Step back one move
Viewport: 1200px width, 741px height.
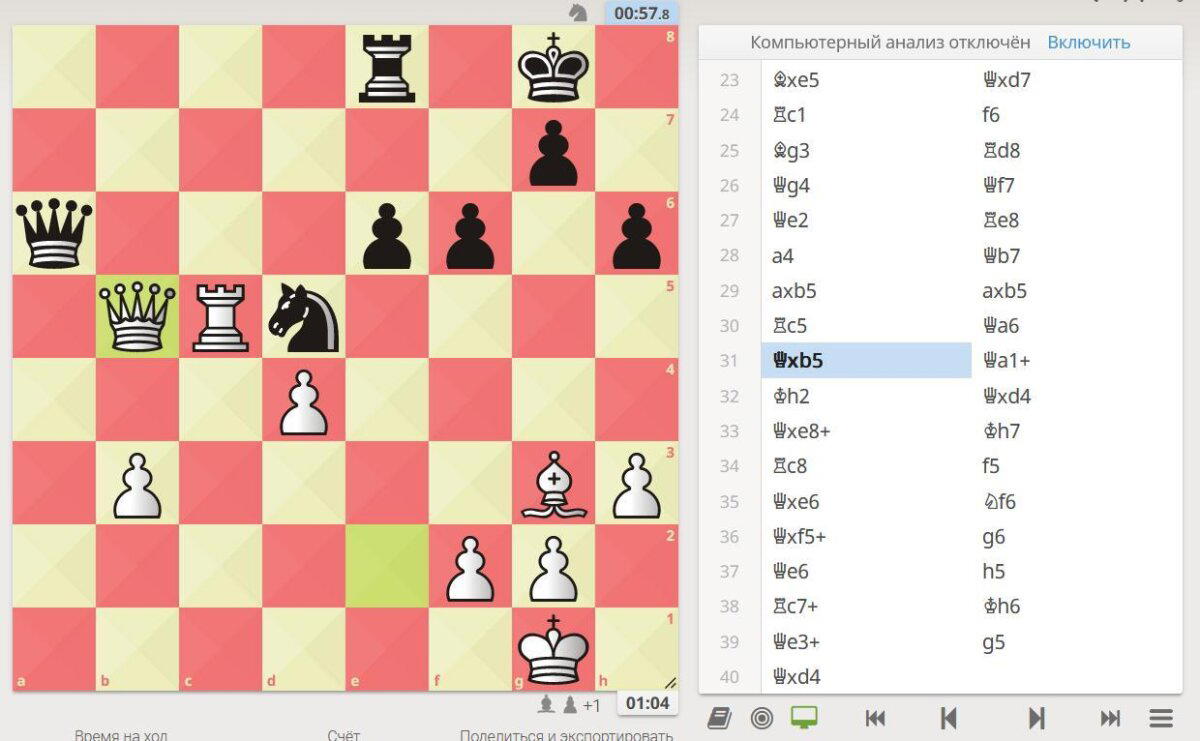949,718
